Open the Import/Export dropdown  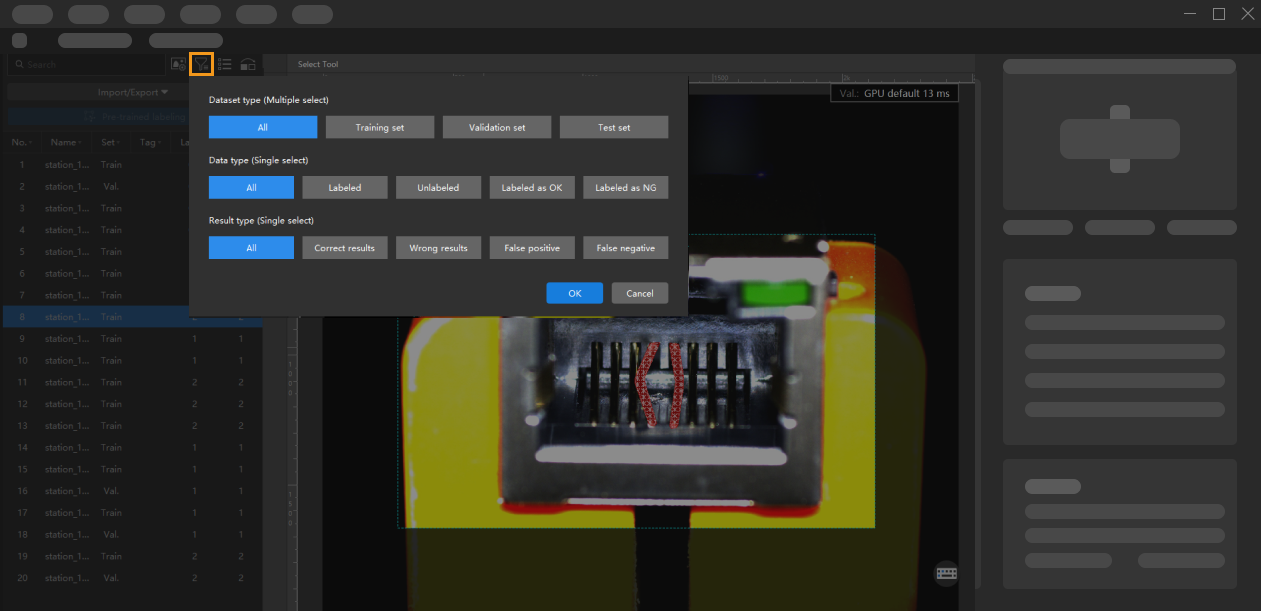(133, 92)
